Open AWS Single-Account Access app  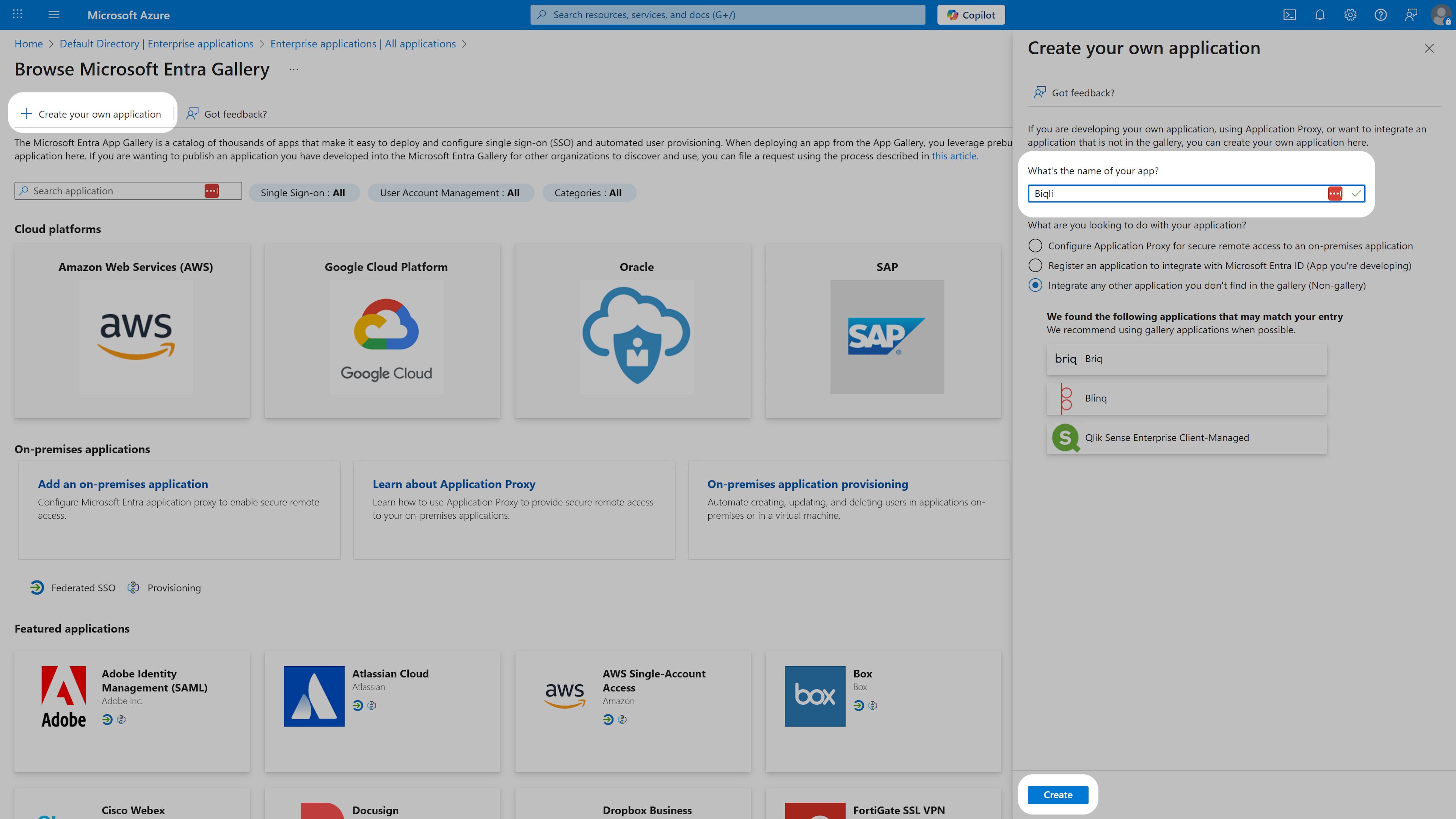[x=633, y=711]
